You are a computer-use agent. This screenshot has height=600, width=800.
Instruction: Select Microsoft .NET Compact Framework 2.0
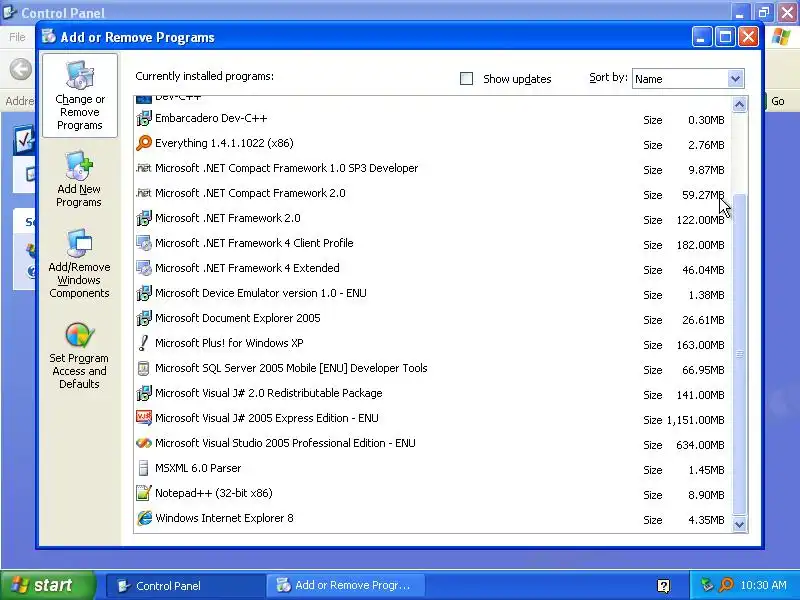click(x=433, y=194)
